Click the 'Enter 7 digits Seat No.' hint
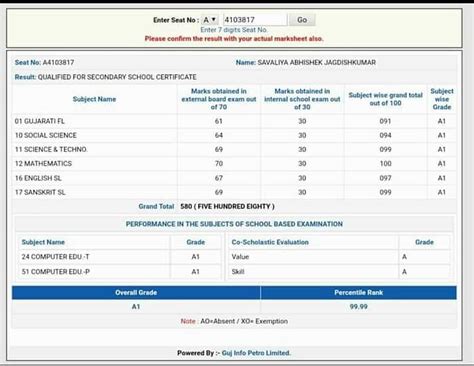 (x=234, y=30)
